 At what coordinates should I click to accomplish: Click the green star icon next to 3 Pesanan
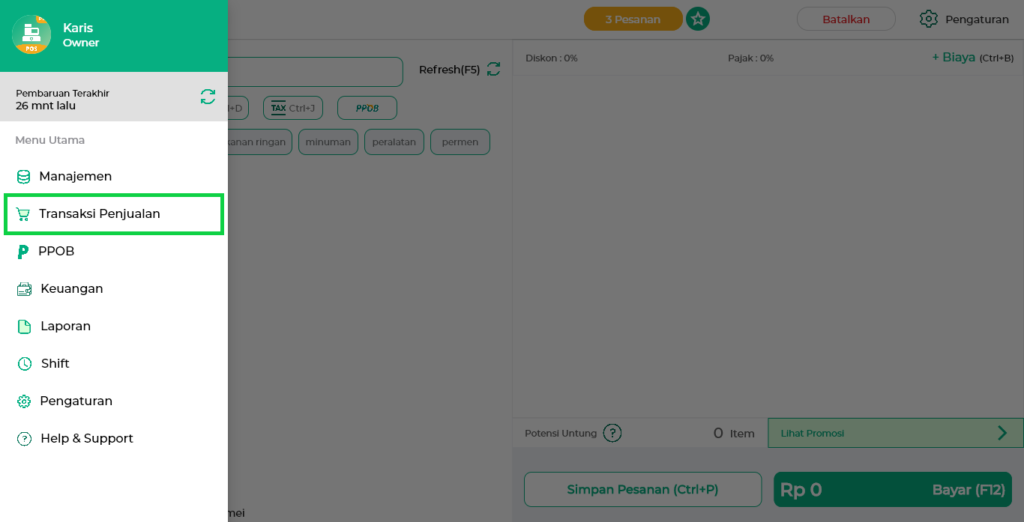(698, 19)
